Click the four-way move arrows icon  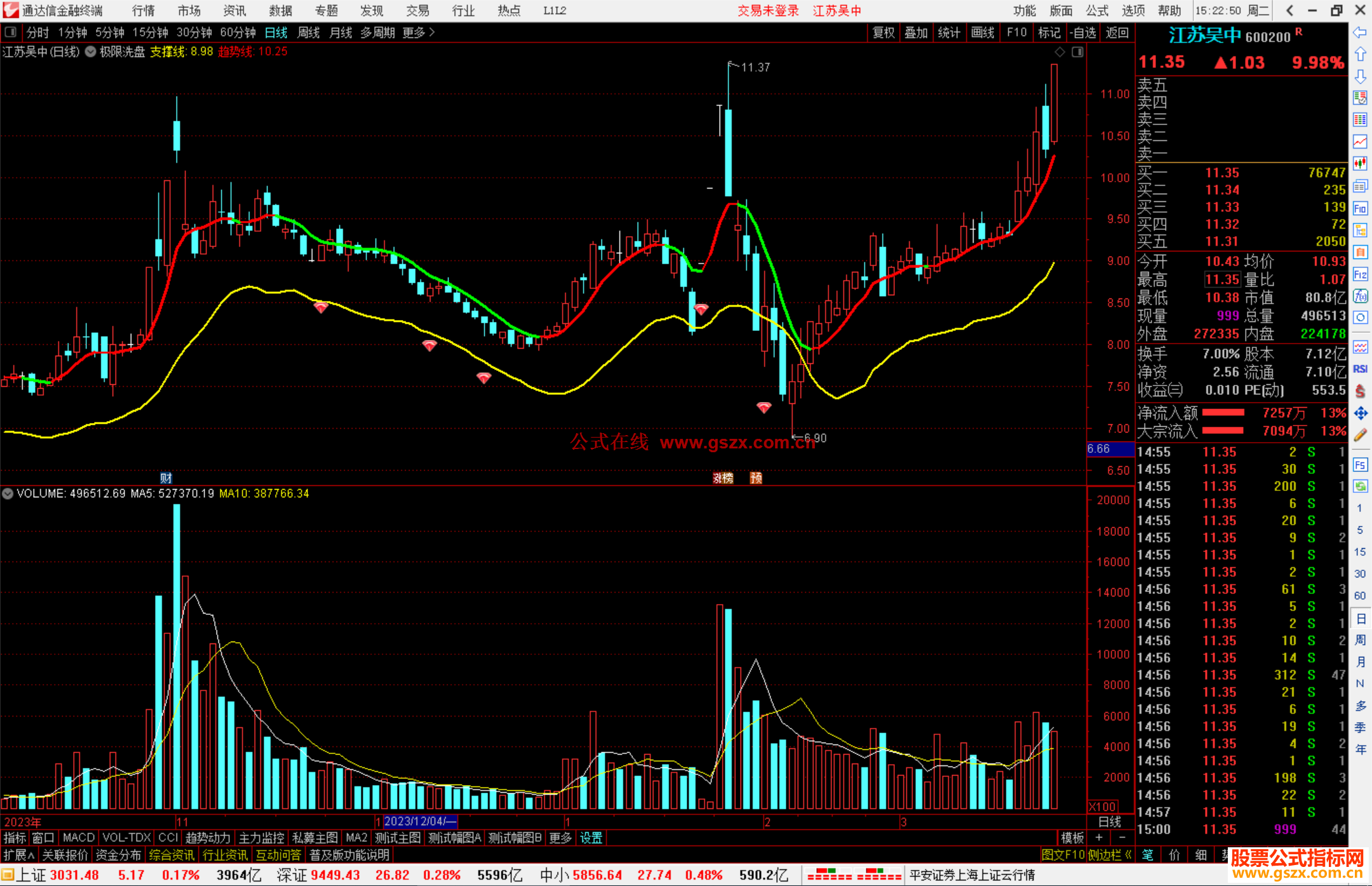click(x=1360, y=413)
